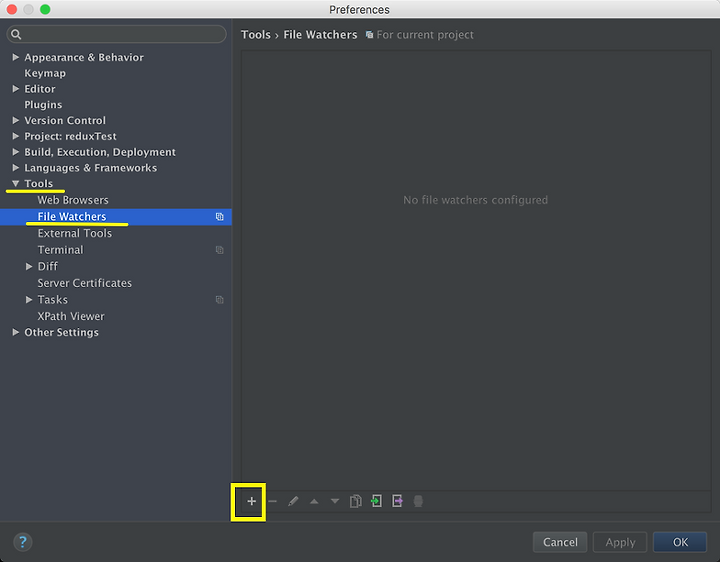Move watcher up with the up arrow icon
This screenshot has height=562, width=720.
point(314,501)
